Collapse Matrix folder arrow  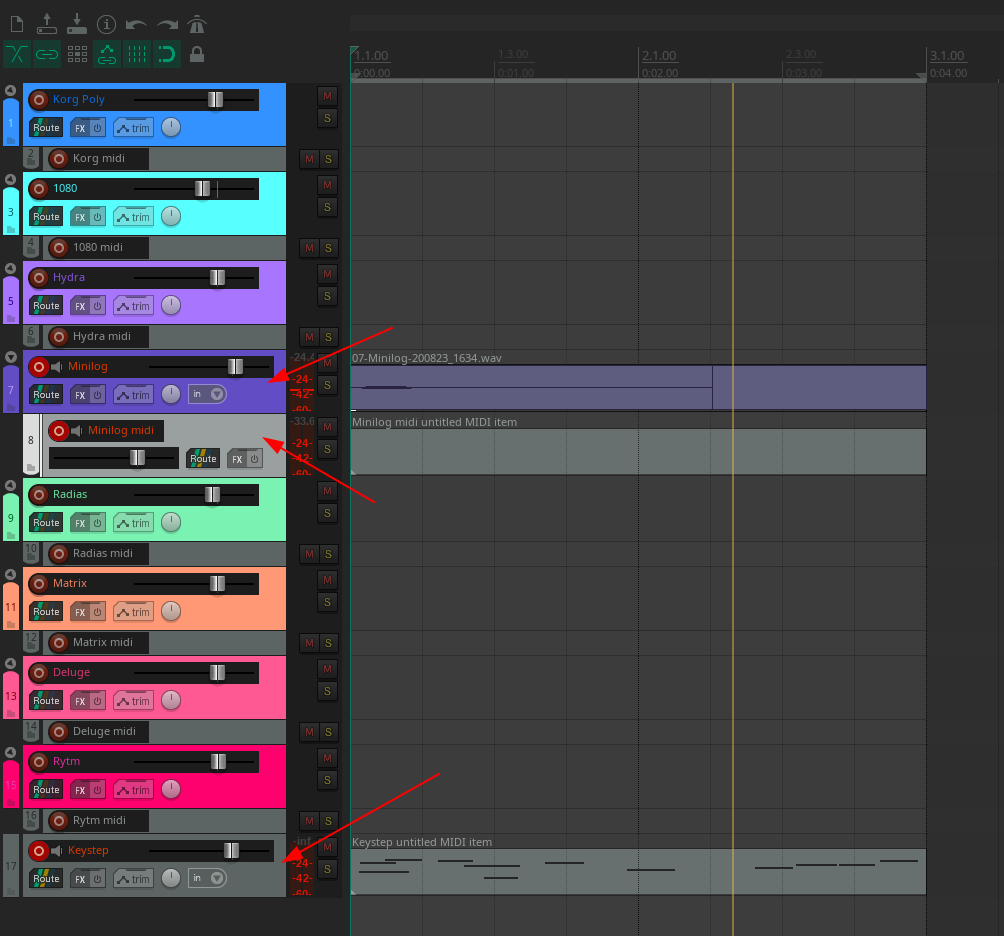point(10,574)
